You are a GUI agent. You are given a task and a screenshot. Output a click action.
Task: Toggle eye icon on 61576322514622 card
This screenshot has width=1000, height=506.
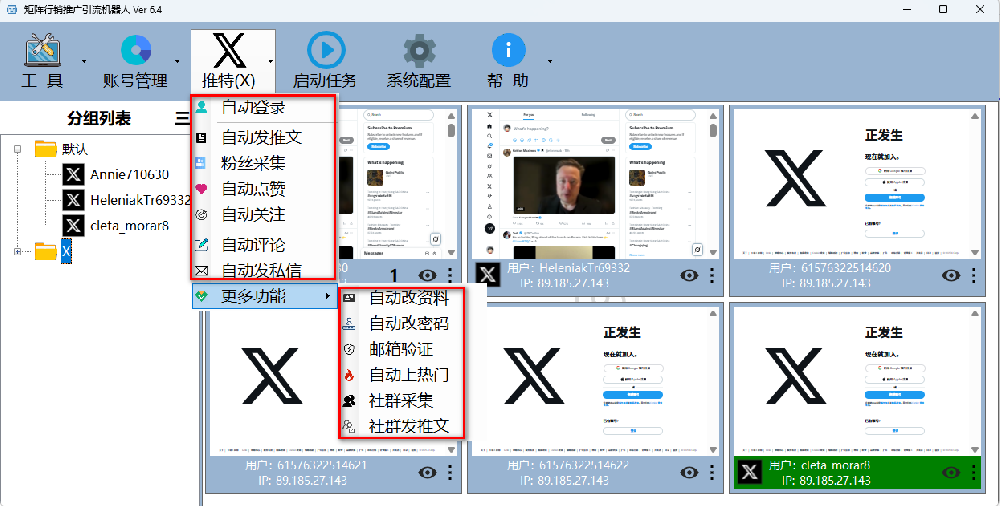[689, 472]
